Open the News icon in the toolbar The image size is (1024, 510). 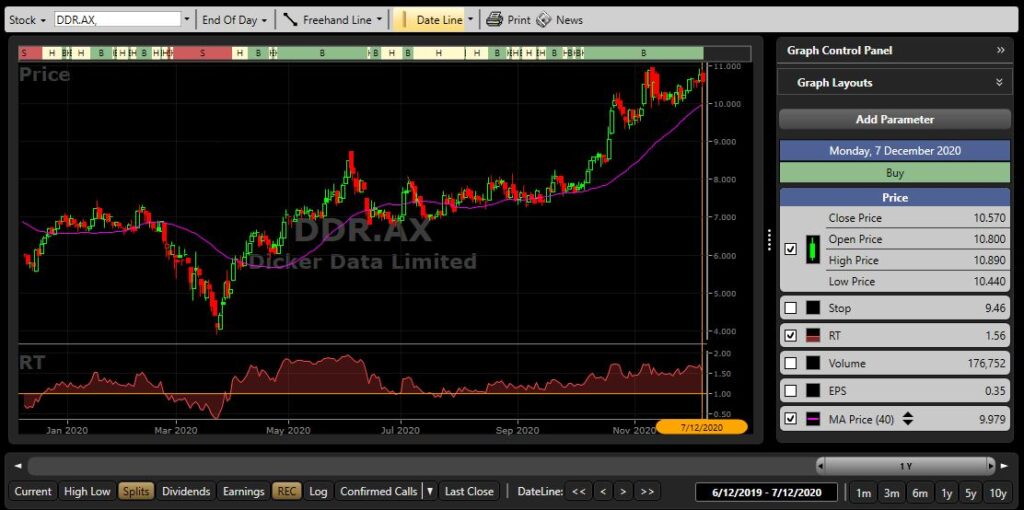coord(543,20)
